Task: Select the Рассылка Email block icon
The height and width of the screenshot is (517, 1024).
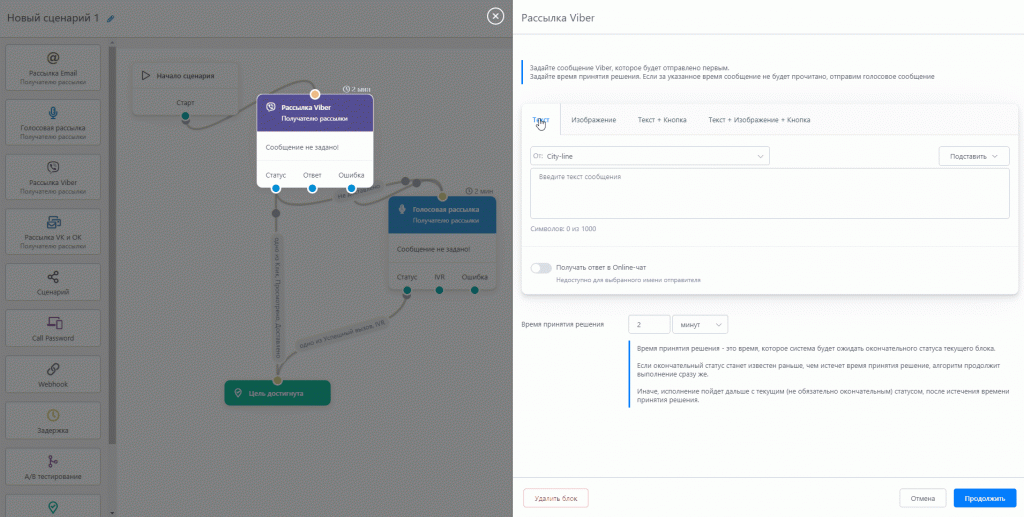Action: [53, 58]
